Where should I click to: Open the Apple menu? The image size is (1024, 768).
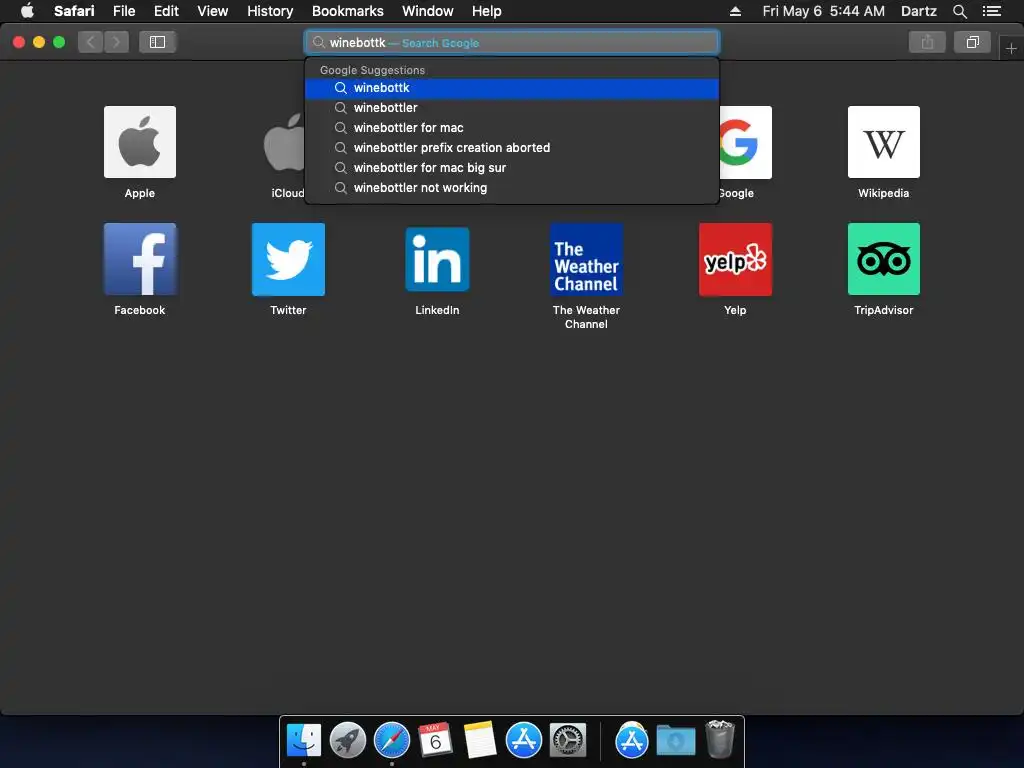[x=27, y=11]
